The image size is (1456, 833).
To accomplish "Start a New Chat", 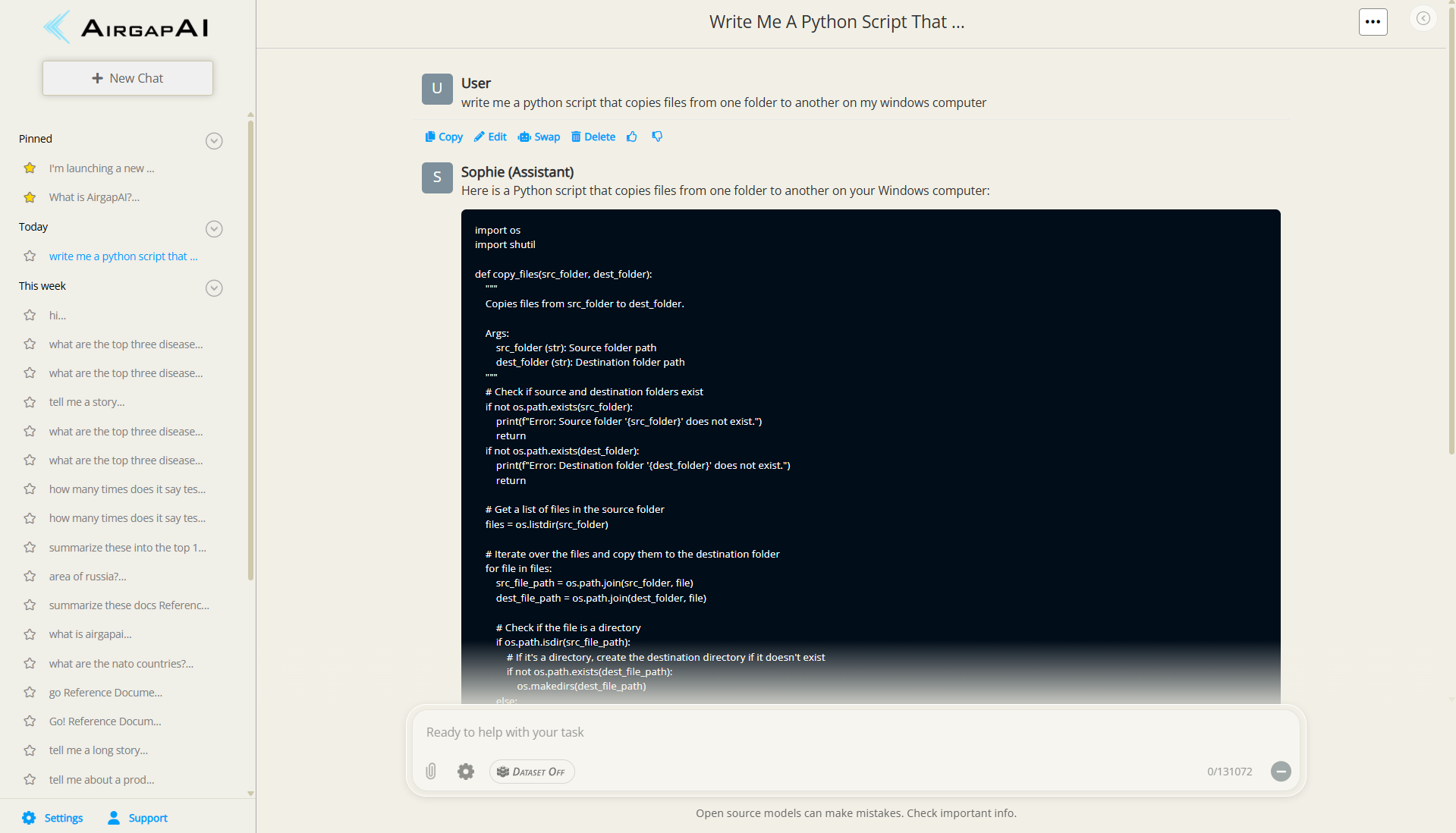I will pos(127,78).
